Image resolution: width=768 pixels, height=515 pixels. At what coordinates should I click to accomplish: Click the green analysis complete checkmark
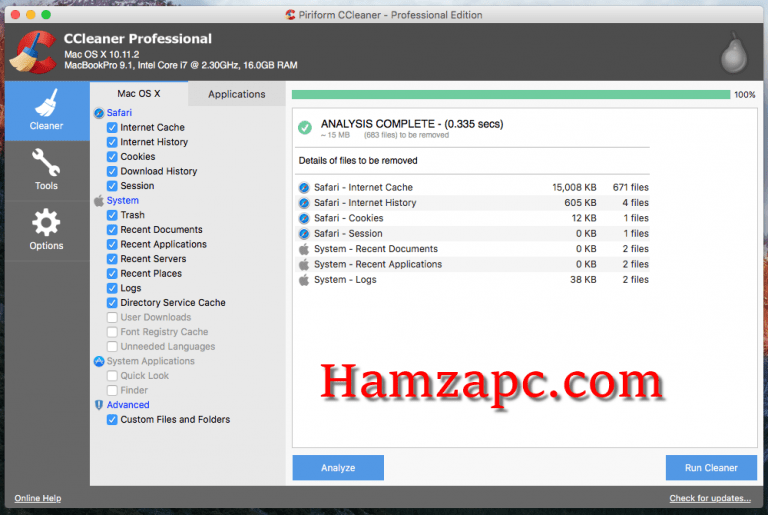click(x=305, y=128)
